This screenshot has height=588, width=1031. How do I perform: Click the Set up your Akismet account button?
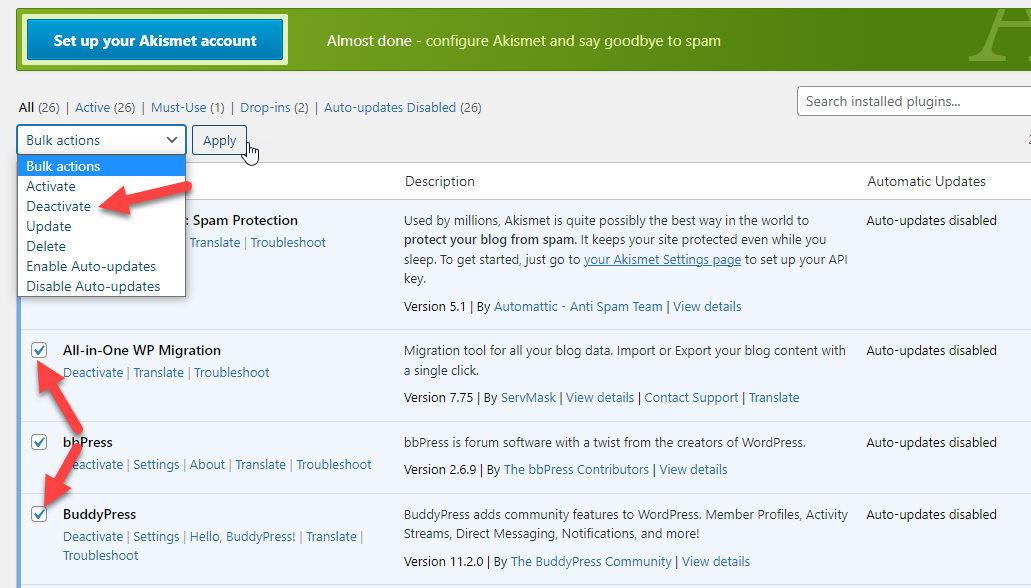pyautogui.click(x=155, y=41)
